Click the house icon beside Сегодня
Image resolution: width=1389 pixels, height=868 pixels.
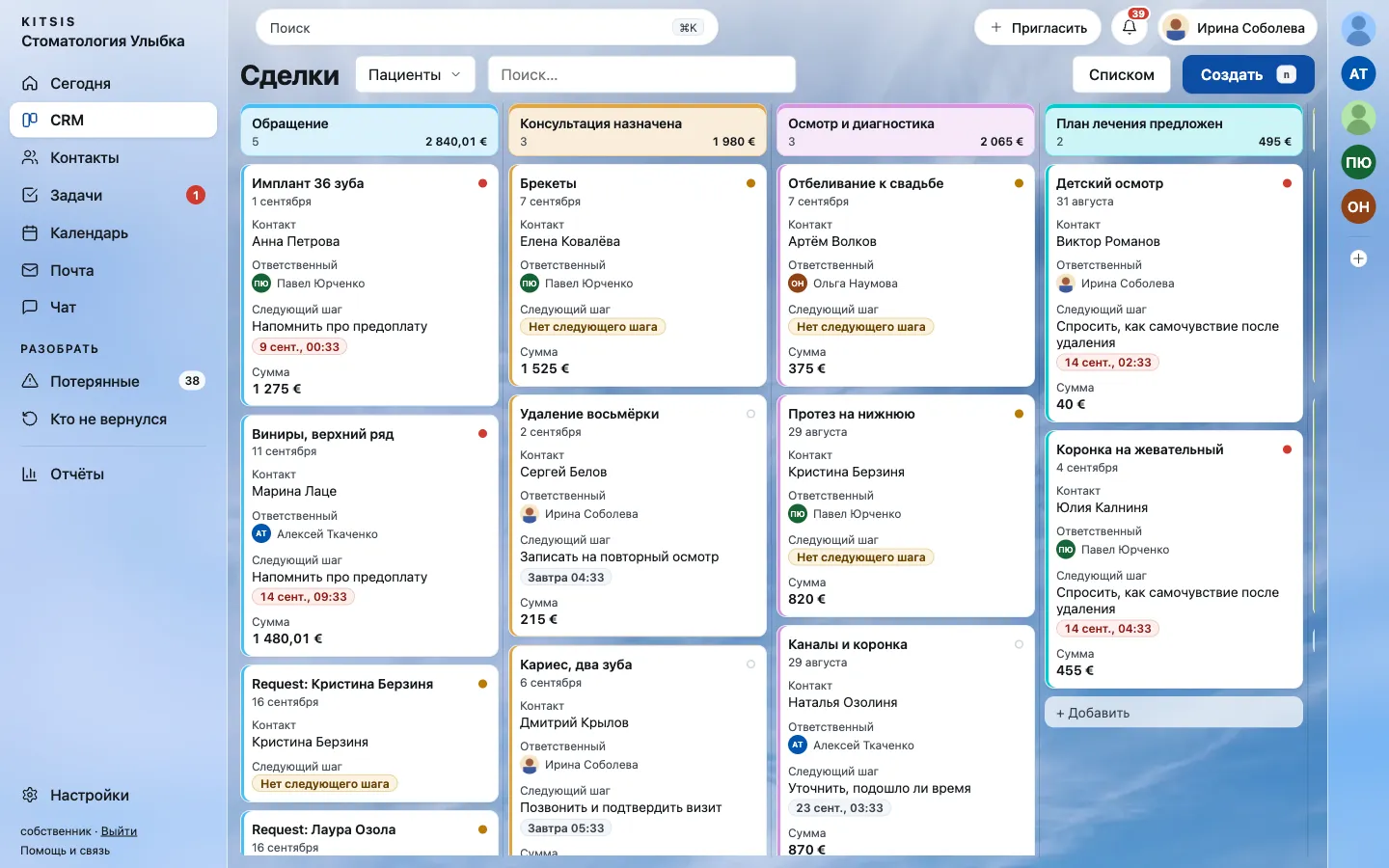30,83
